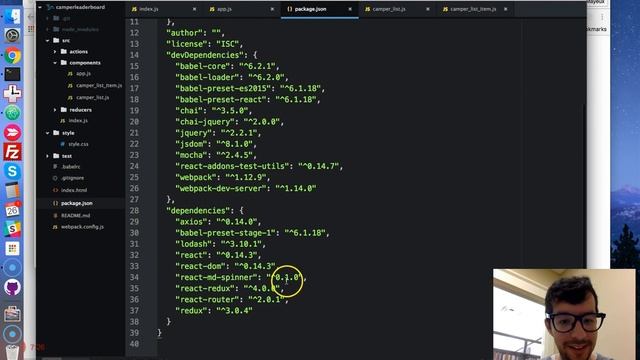Open src index.js in the tree
Screen dimensions: 640x360
point(78,121)
